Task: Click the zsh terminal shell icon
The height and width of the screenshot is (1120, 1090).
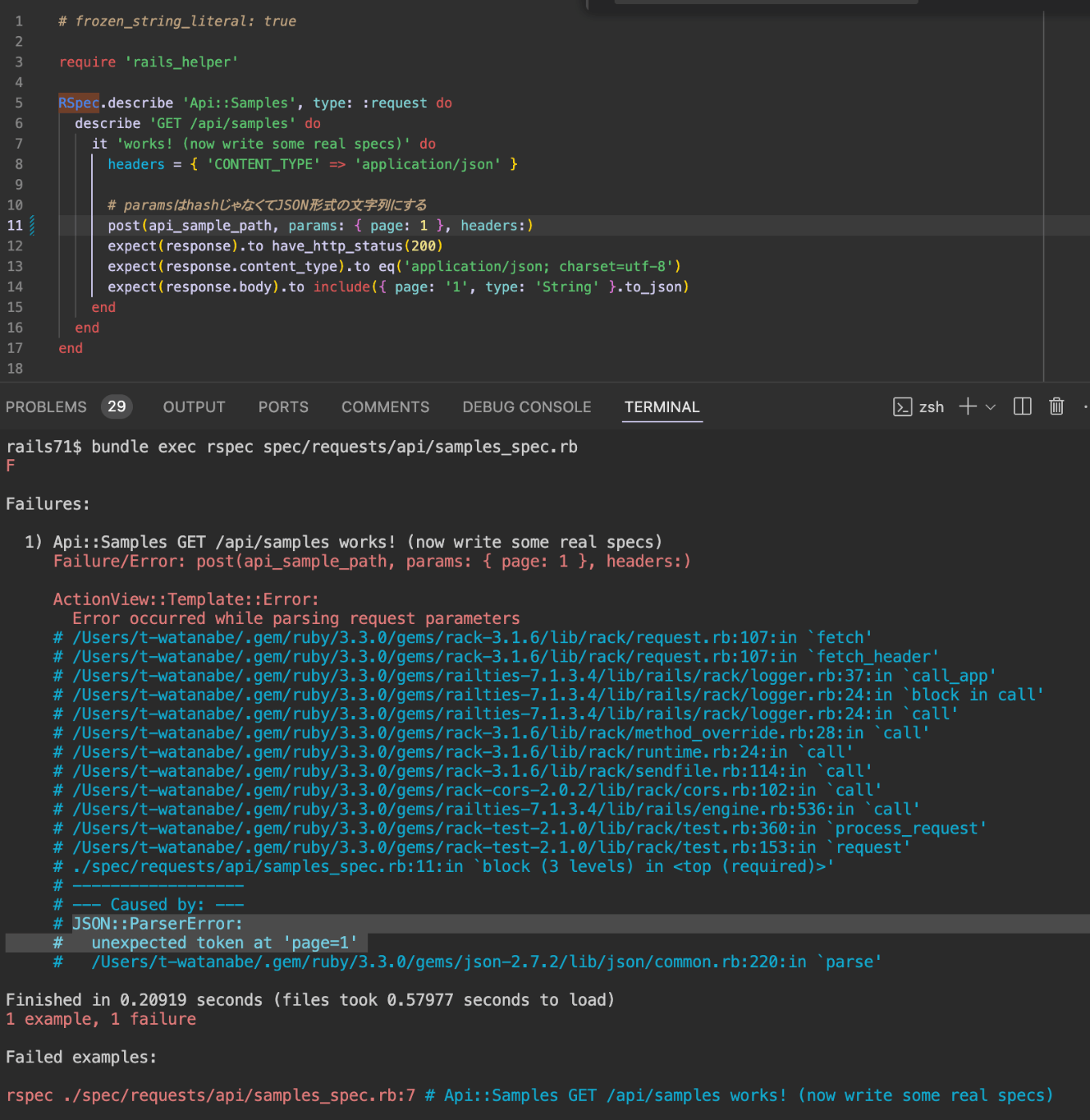Action: [x=903, y=407]
